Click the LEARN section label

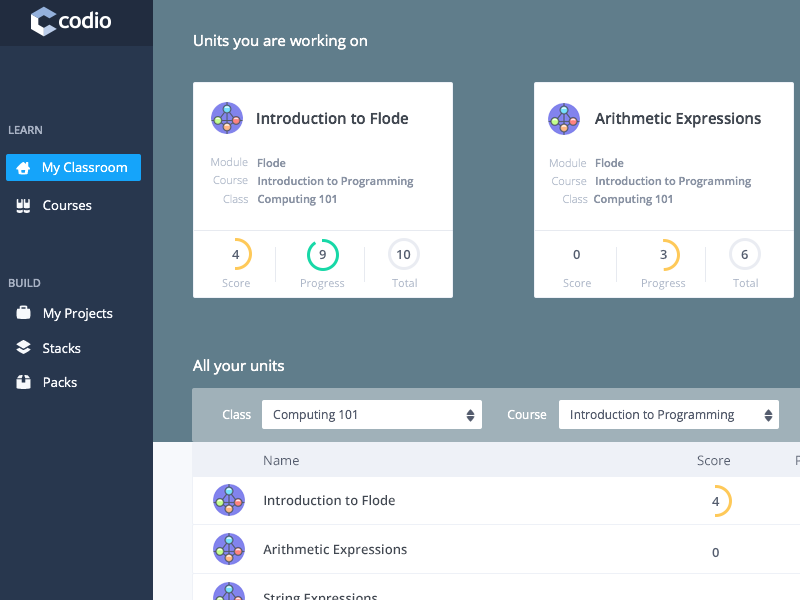click(25, 130)
